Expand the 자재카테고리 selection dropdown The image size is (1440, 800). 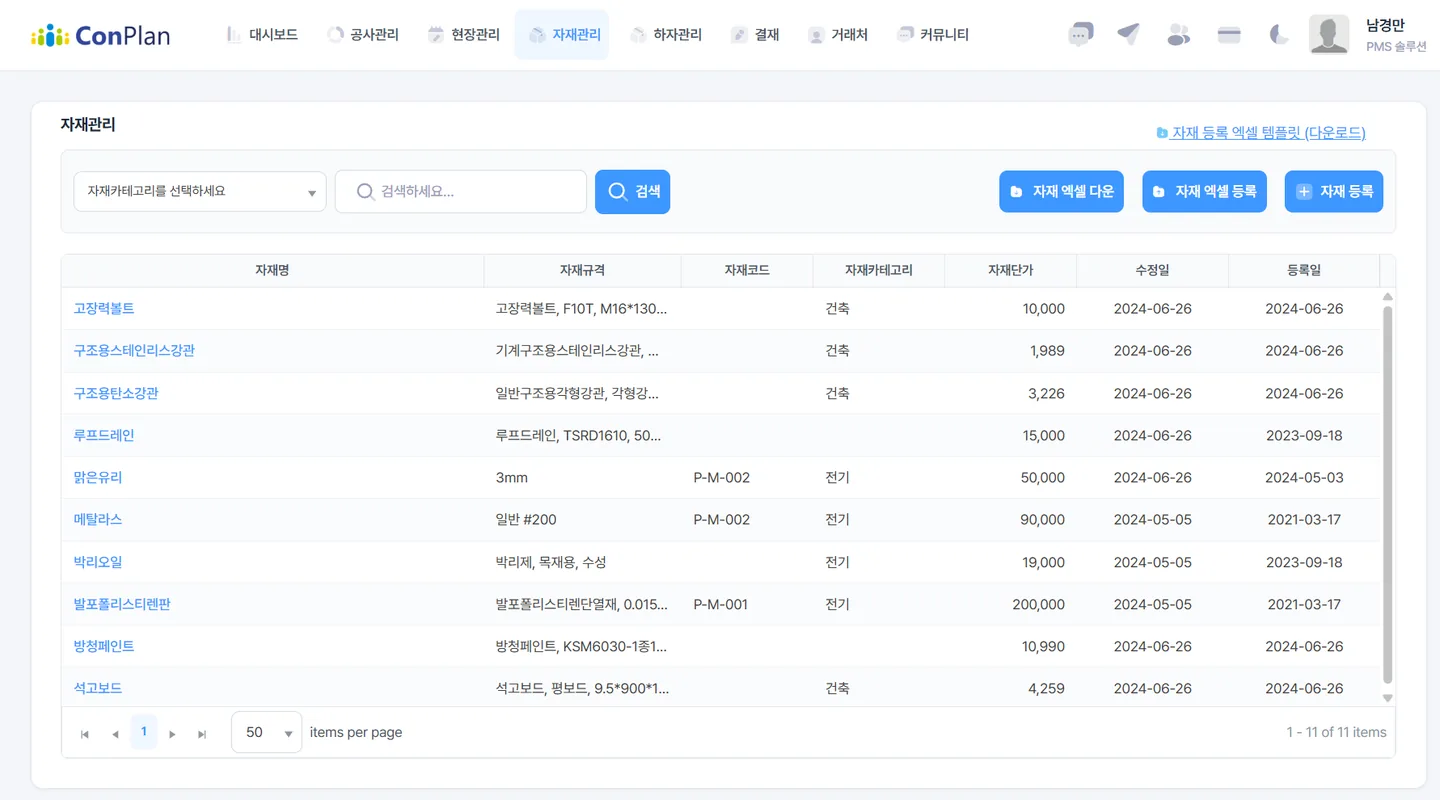pos(200,191)
